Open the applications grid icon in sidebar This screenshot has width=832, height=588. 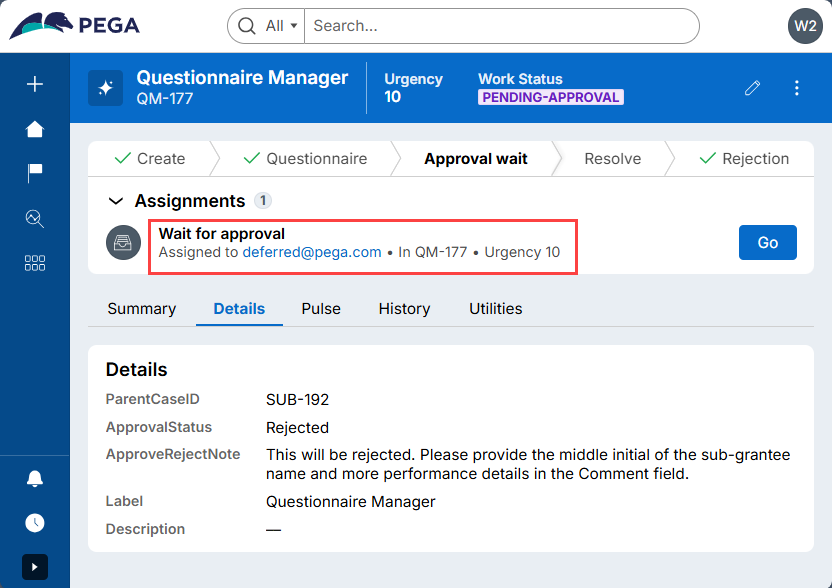pos(35,263)
